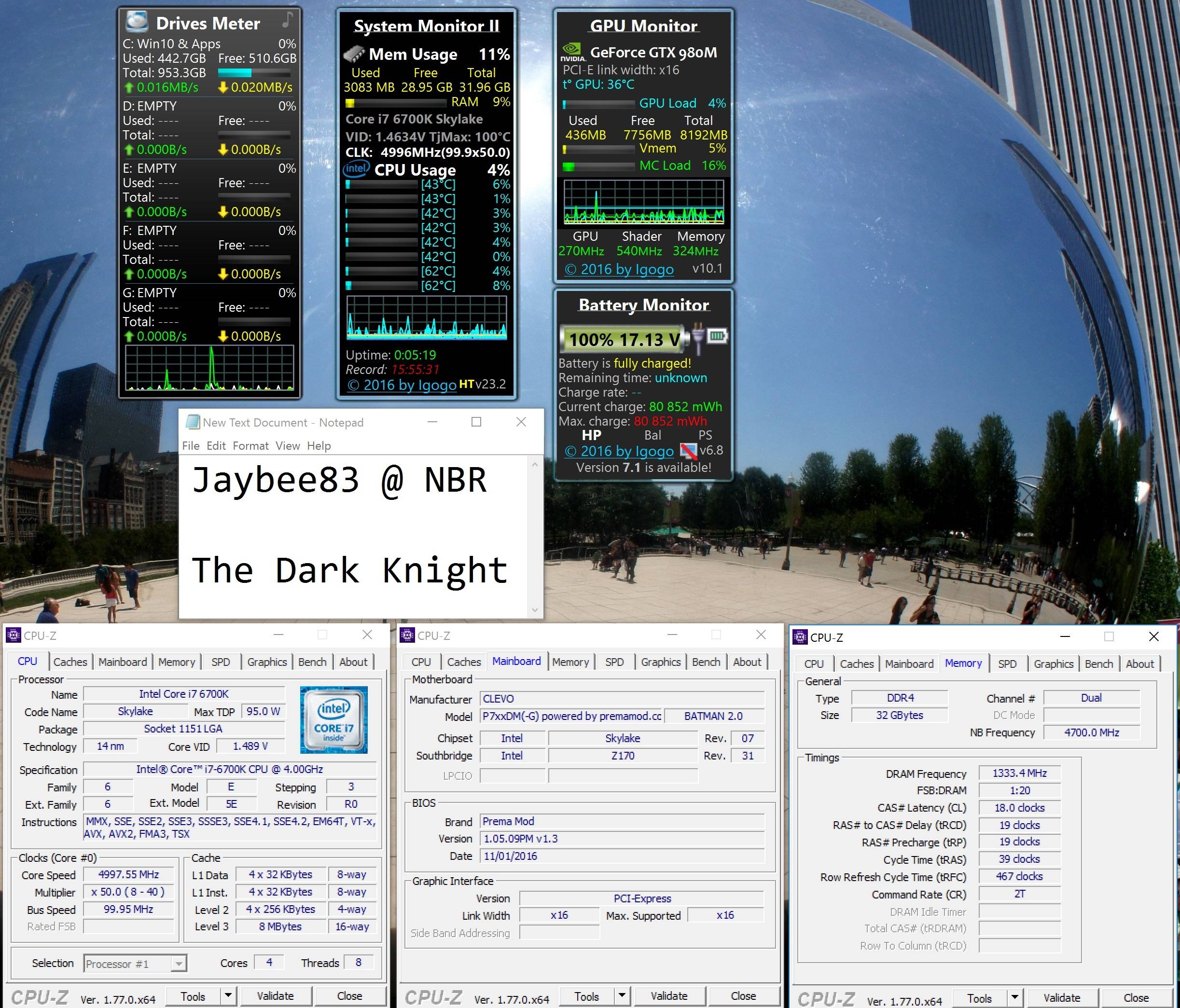This screenshot has width=1180, height=1008.
Task: Click the music note icon in Drives Meter
Action: [288, 20]
